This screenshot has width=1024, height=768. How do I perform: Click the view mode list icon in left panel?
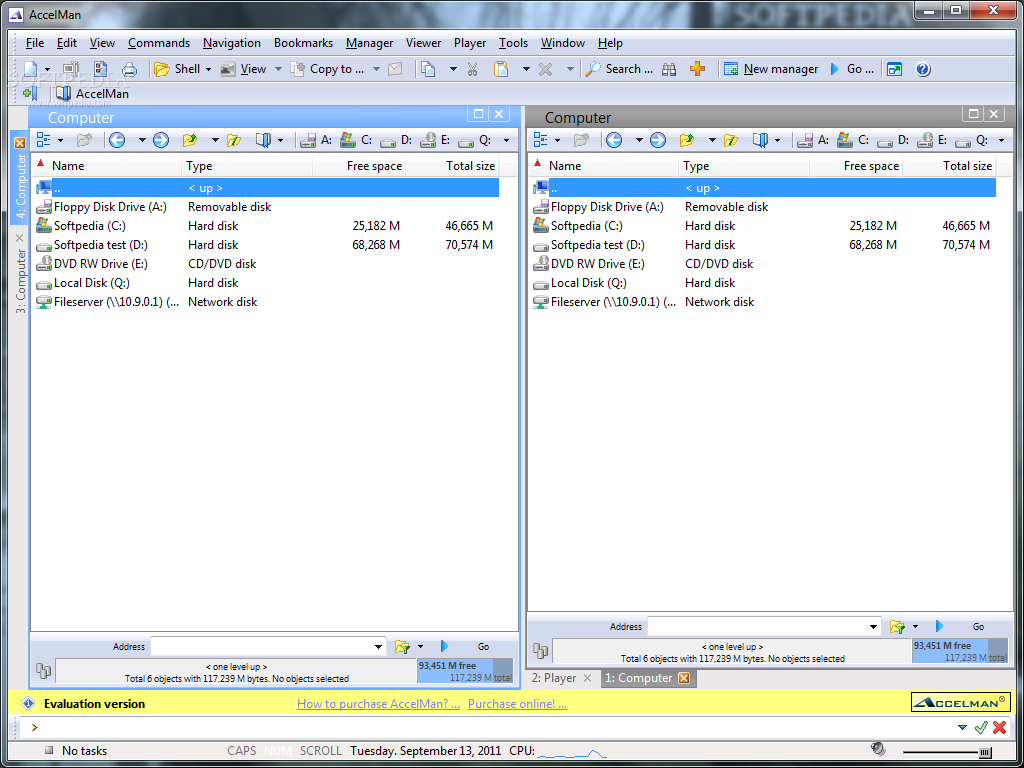point(44,140)
